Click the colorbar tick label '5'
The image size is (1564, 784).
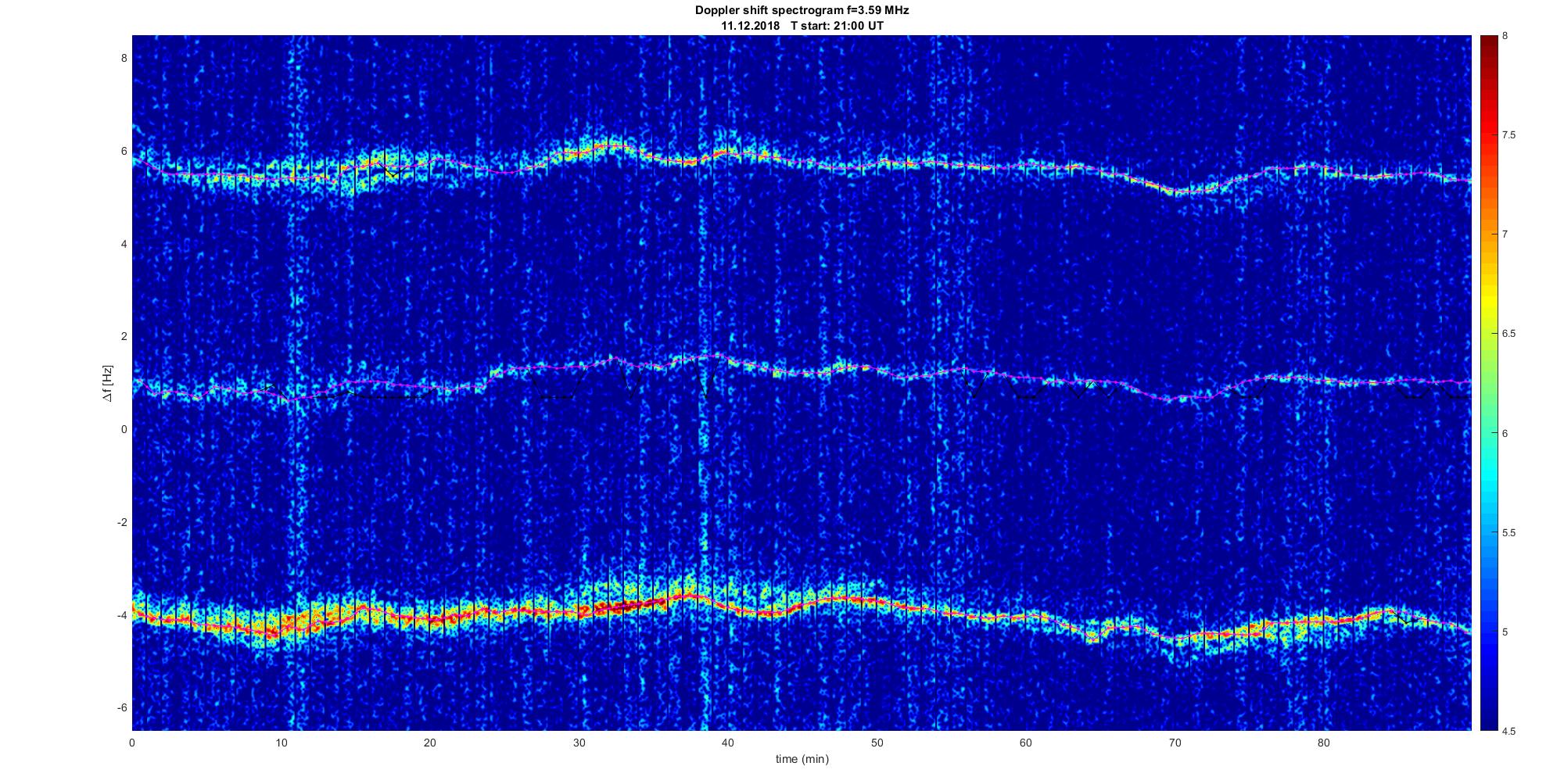click(1505, 632)
